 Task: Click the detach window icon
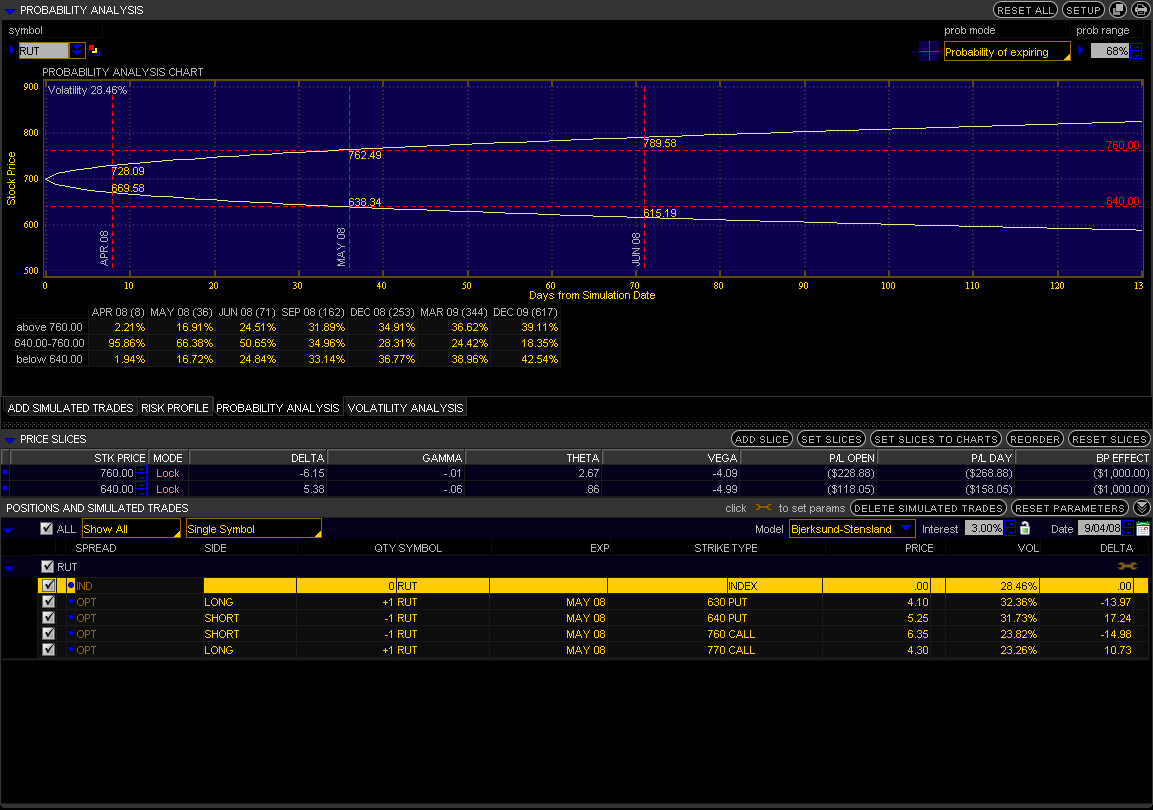(x=1118, y=10)
